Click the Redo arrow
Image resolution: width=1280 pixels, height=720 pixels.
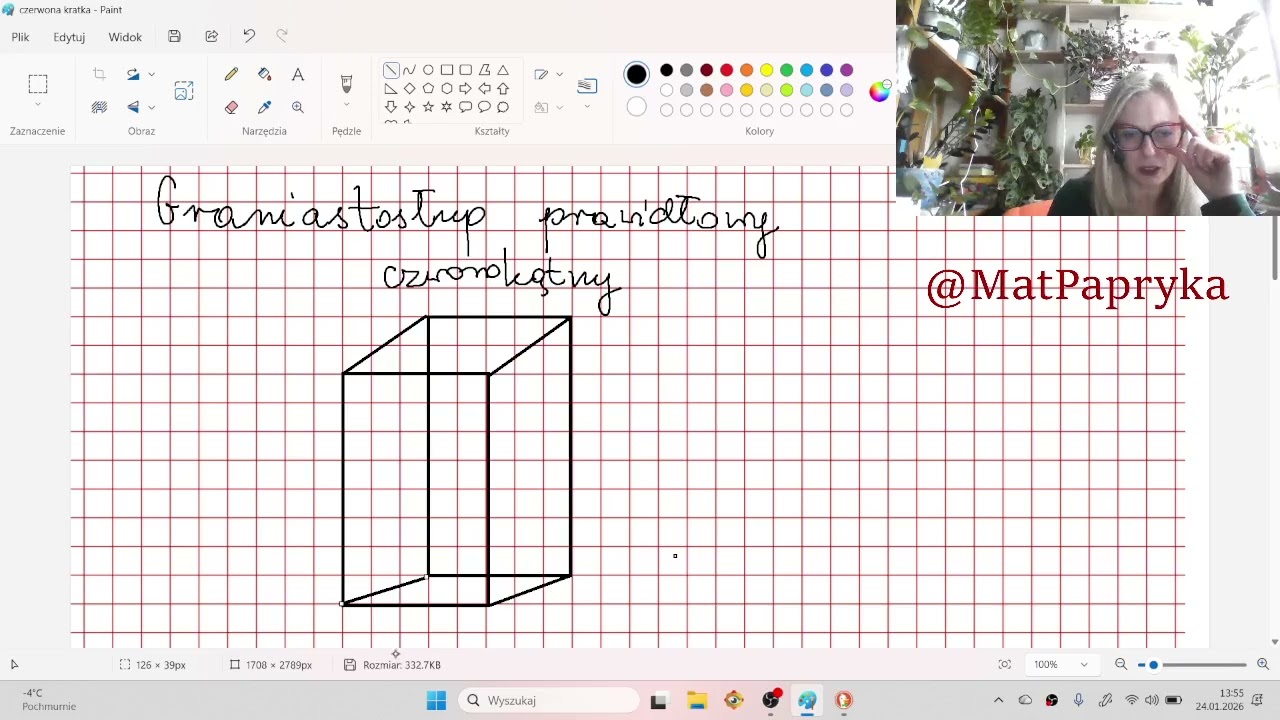tap(282, 36)
